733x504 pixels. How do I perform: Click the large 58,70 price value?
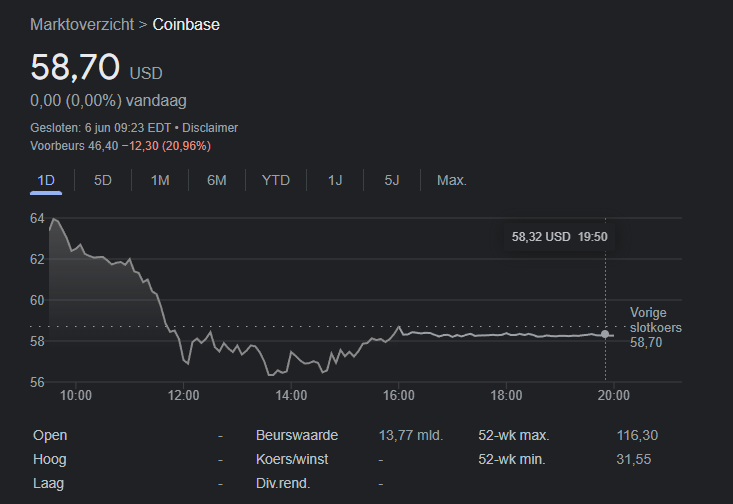(75, 68)
